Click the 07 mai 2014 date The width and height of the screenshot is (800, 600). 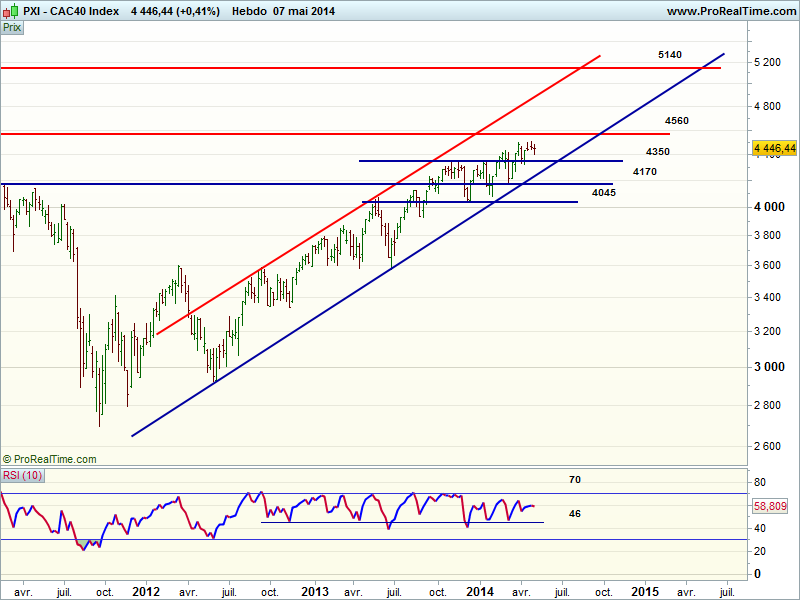click(304, 11)
